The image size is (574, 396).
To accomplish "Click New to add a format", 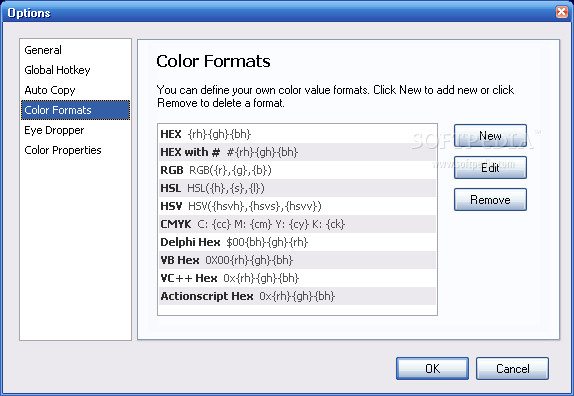I will point(490,136).
